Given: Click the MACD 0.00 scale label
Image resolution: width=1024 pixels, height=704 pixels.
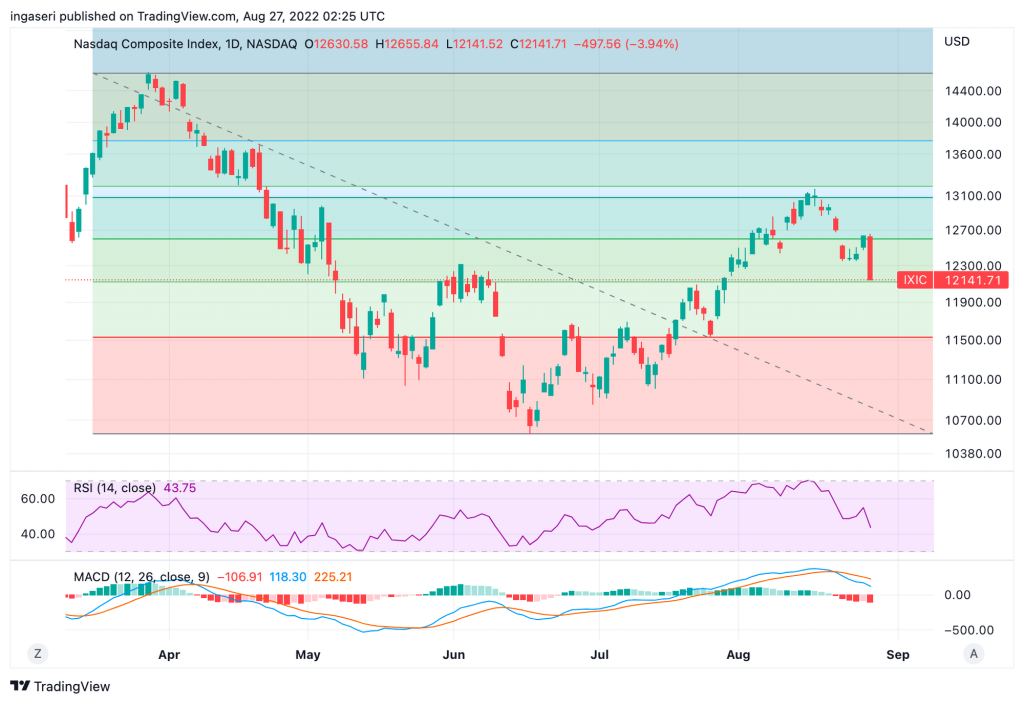Looking at the screenshot, I should click(957, 595).
